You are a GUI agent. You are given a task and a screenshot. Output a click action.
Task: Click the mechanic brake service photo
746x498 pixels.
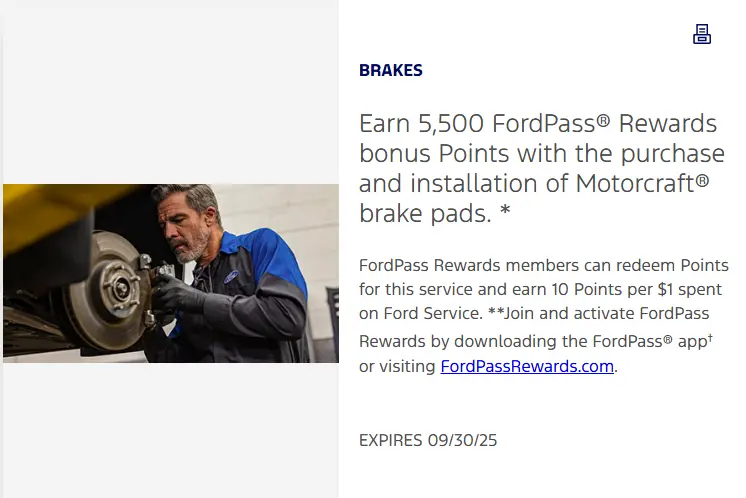[x=171, y=273]
